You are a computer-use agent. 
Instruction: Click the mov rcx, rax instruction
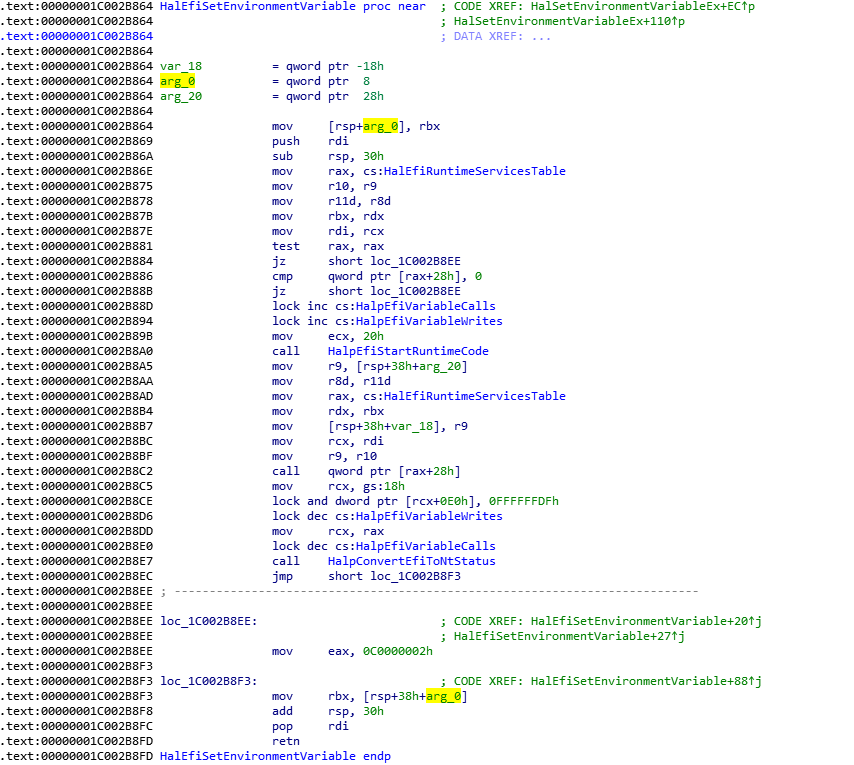click(x=328, y=531)
